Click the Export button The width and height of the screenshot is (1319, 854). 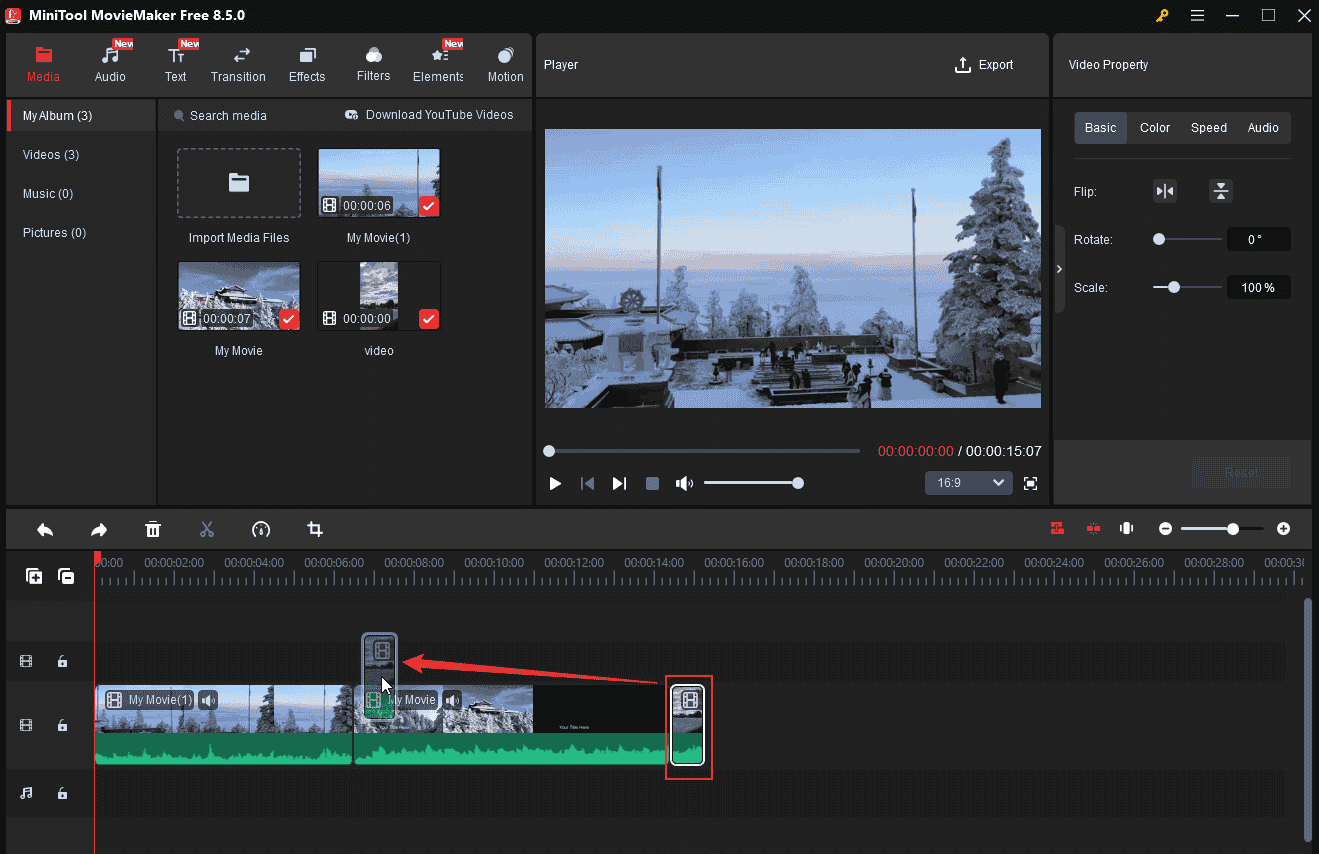click(x=984, y=64)
